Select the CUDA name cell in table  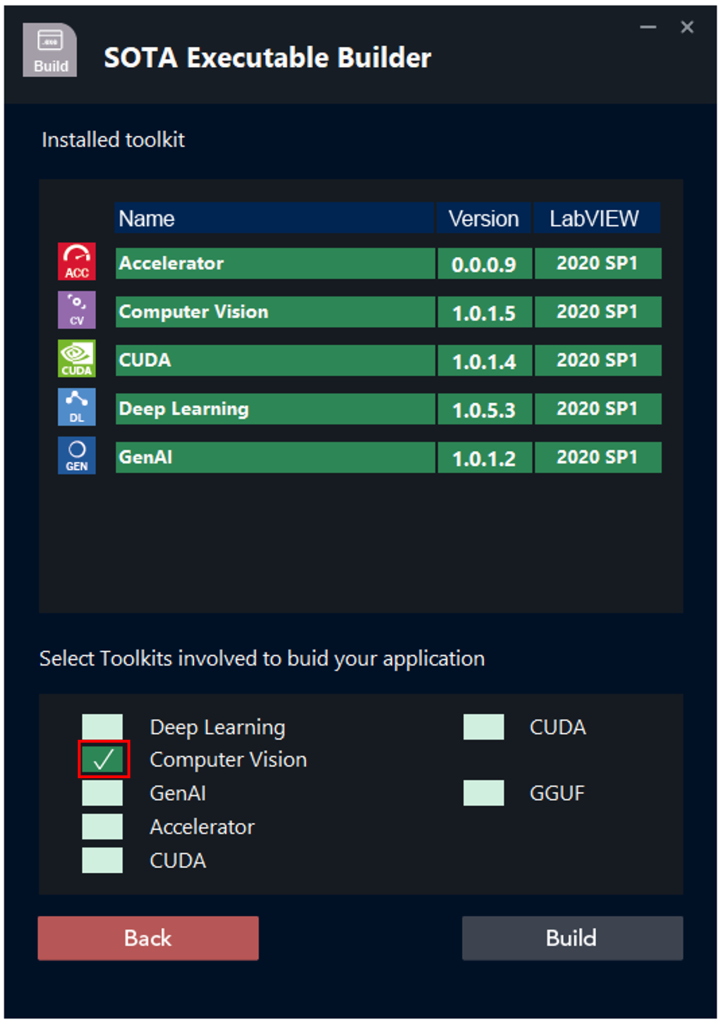click(x=276, y=360)
